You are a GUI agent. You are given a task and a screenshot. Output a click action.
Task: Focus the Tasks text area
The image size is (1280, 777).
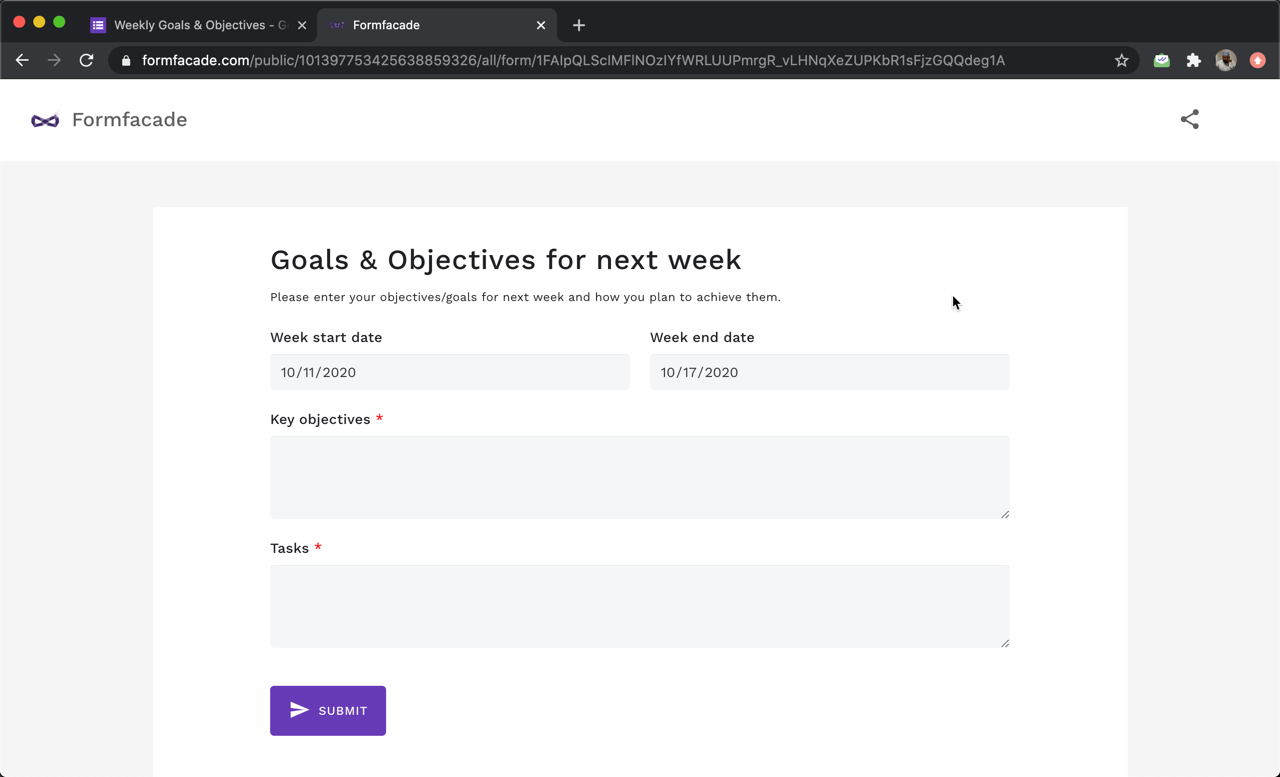click(640, 606)
